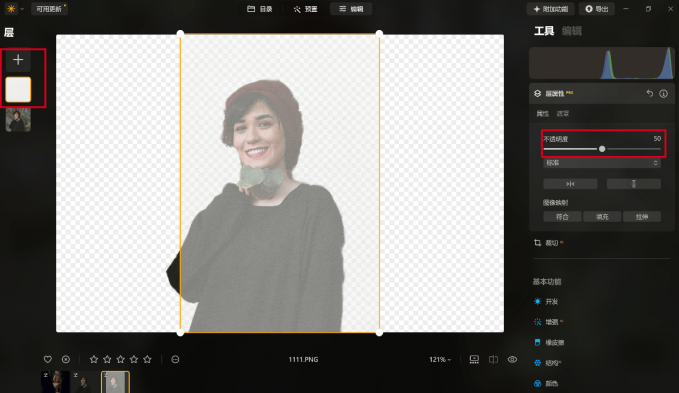Screen dimensions: 679x393
Task: Toggle before/after compare split icon
Action: tap(493, 359)
